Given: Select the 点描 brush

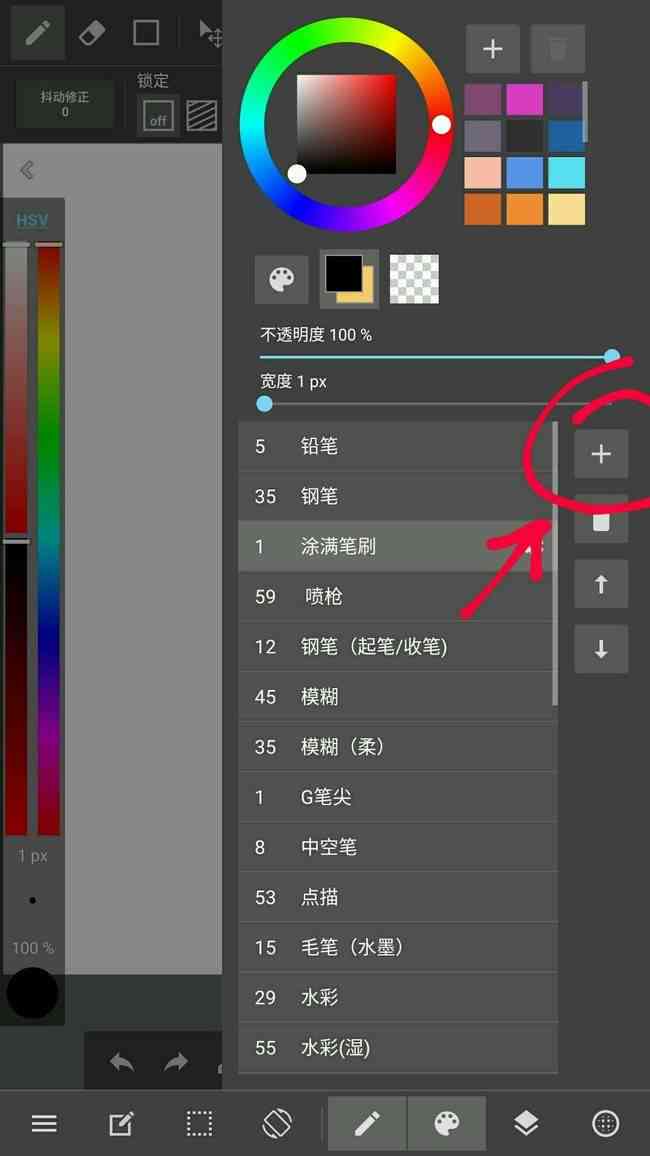Looking at the screenshot, I should click(x=396, y=897).
